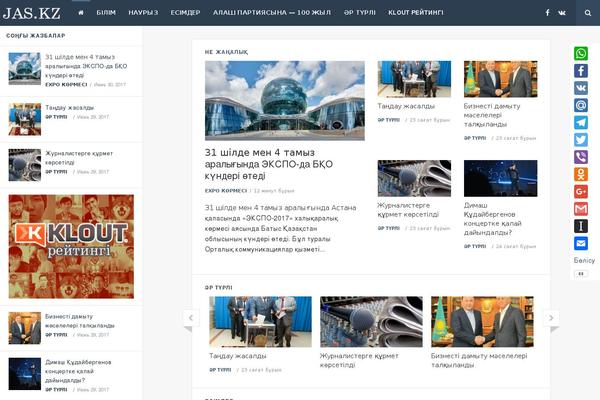Screen dimensions: 600x400
Task: Open main headline 31 шілде мен 4 тамыз
Action: click(x=269, y=164)
